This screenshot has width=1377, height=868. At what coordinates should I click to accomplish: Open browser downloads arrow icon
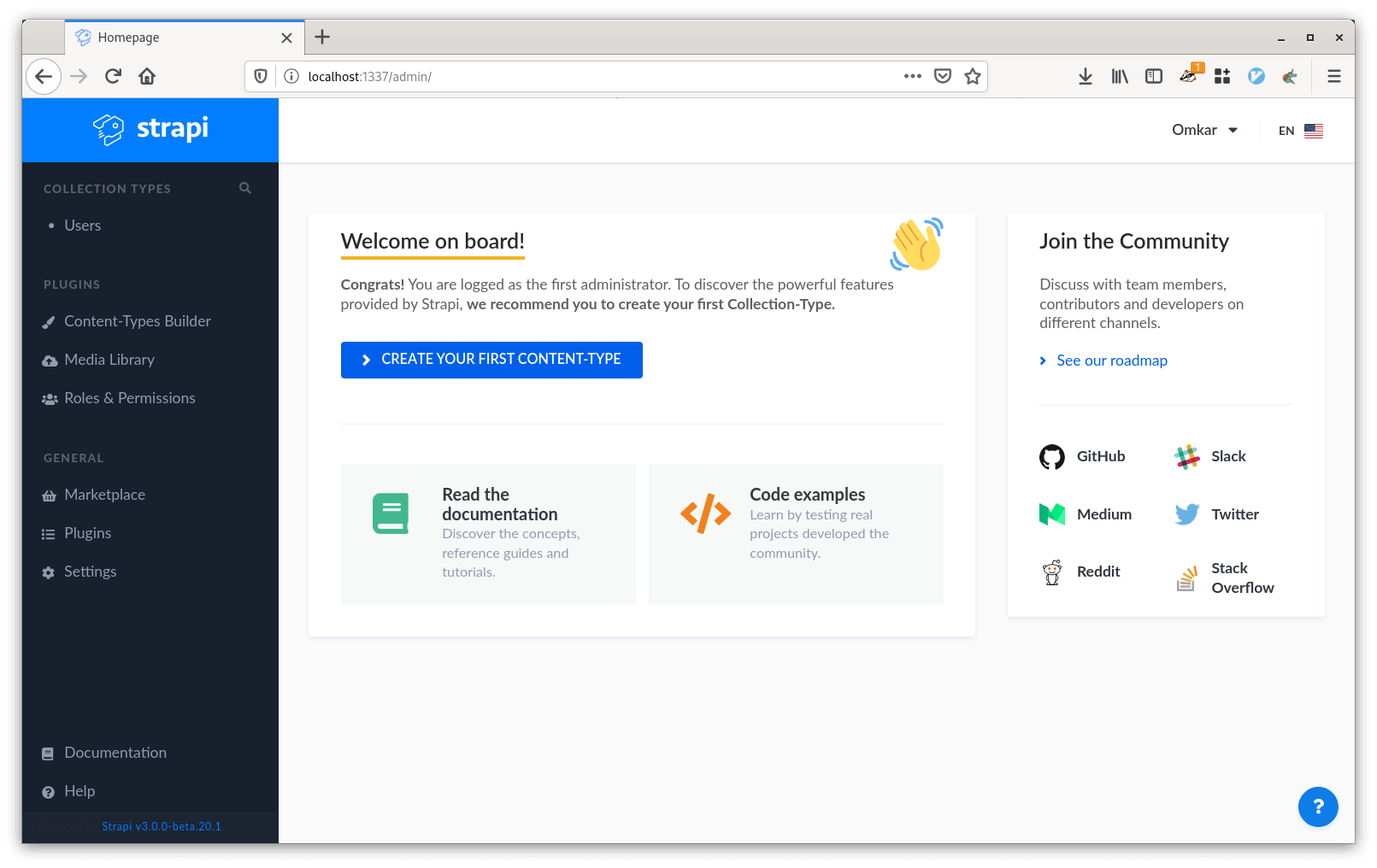(1086, 76)
